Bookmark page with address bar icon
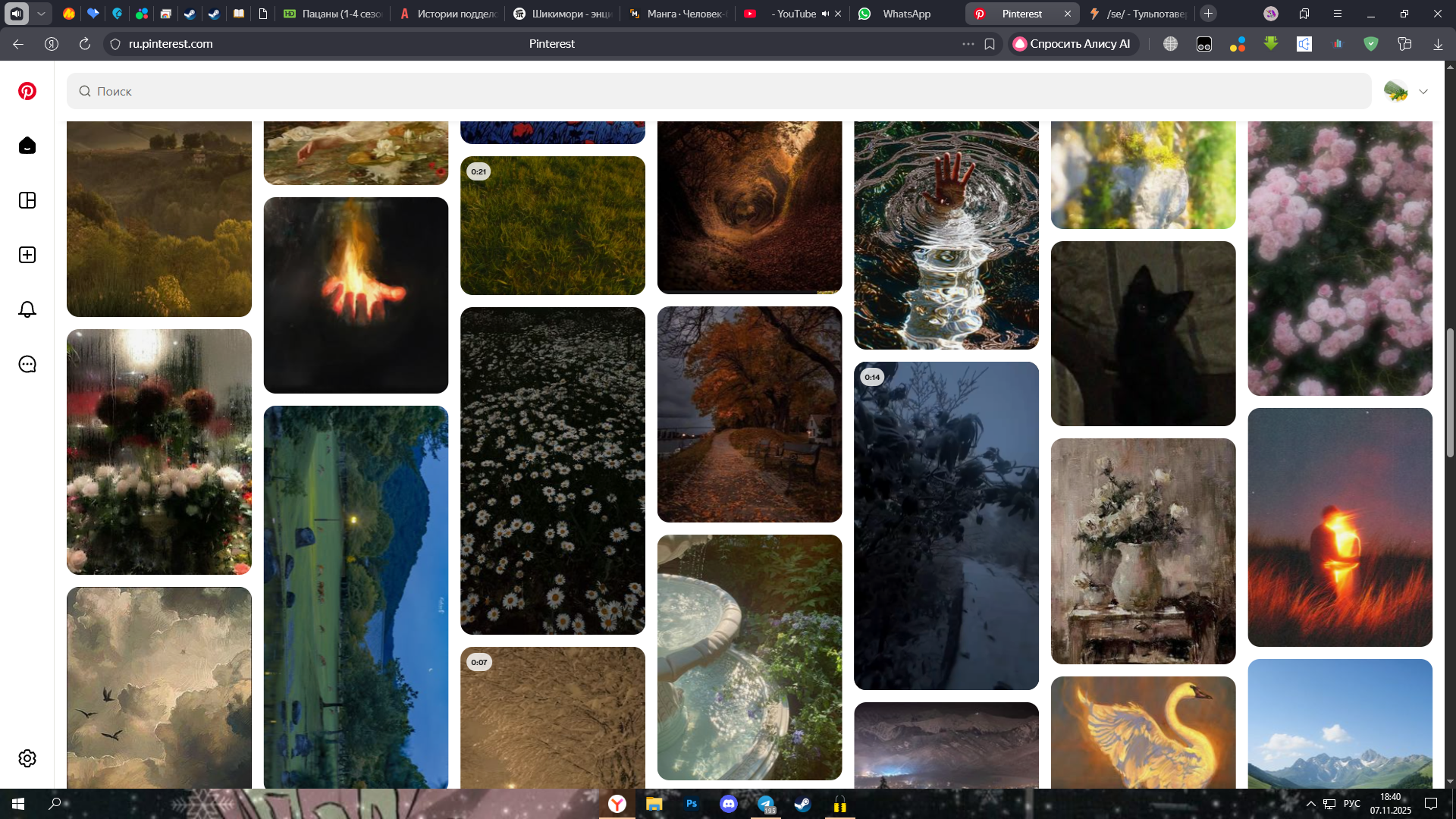This screenshot has height=819, width=1456. tap(990, 44)
